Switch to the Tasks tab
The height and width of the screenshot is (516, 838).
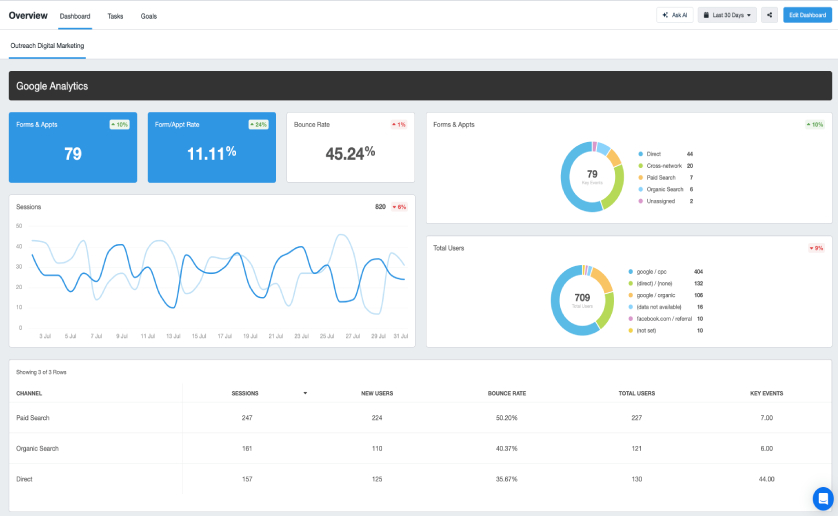[x=115, y=16]
